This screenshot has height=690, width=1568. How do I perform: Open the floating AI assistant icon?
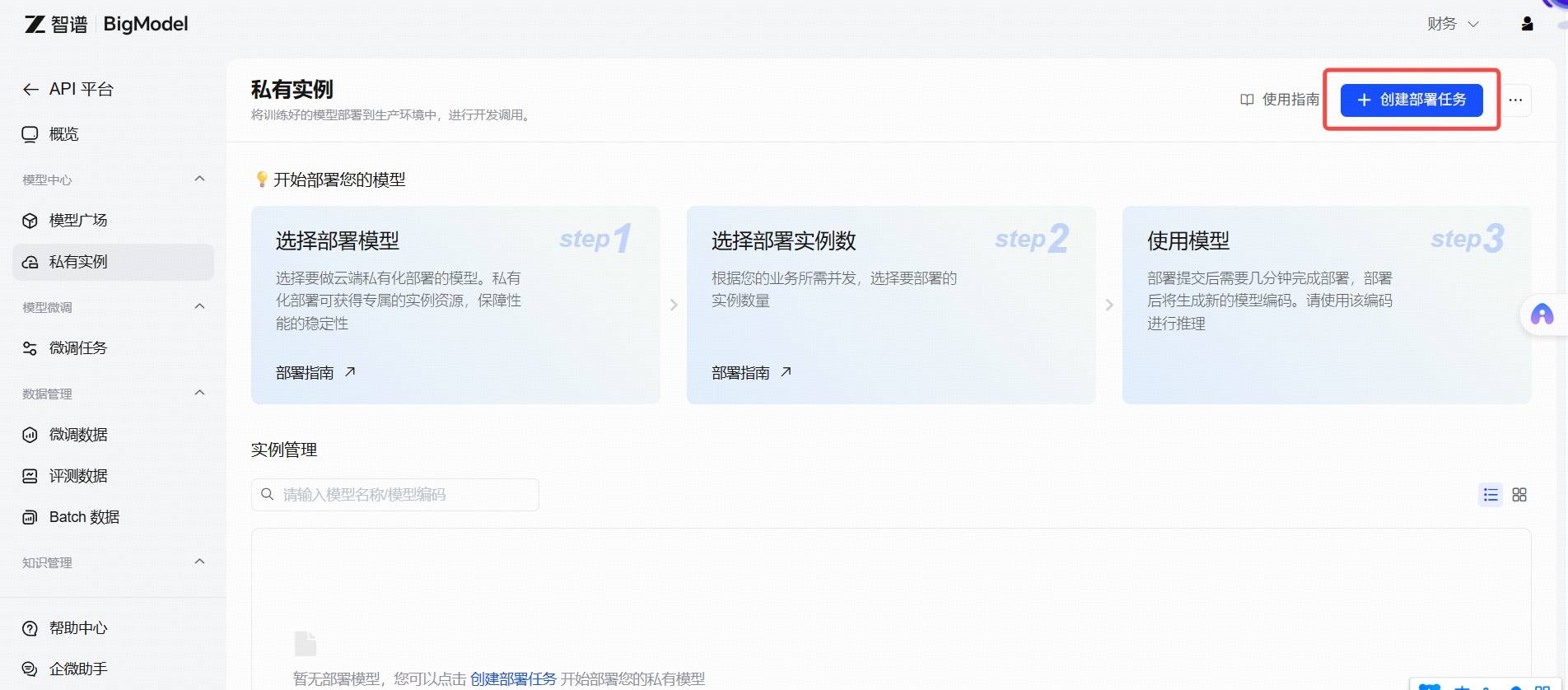[x=1542, y=315]
